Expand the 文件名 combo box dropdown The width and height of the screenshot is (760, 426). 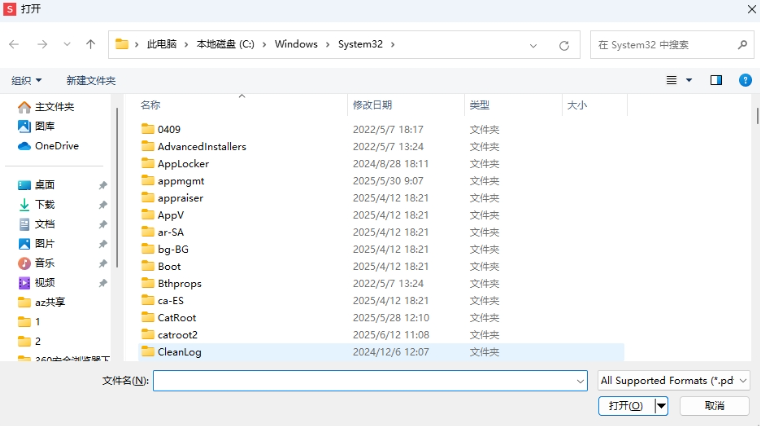tap(580, 381)
